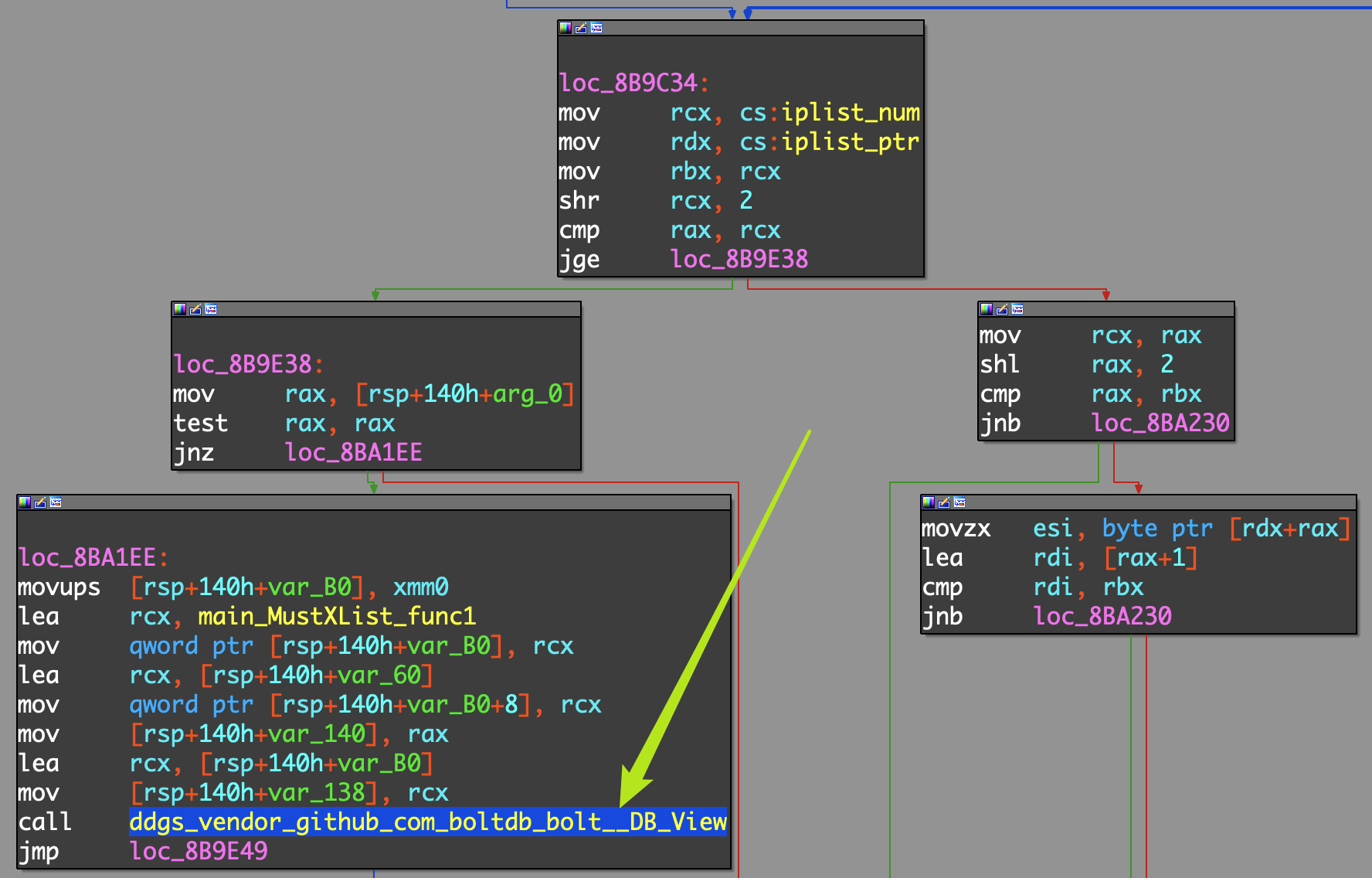Follow loc_8BA230 in the 'cmp rax, rbx' node
Screen dimensions: 1372x878
[1160, 423]
